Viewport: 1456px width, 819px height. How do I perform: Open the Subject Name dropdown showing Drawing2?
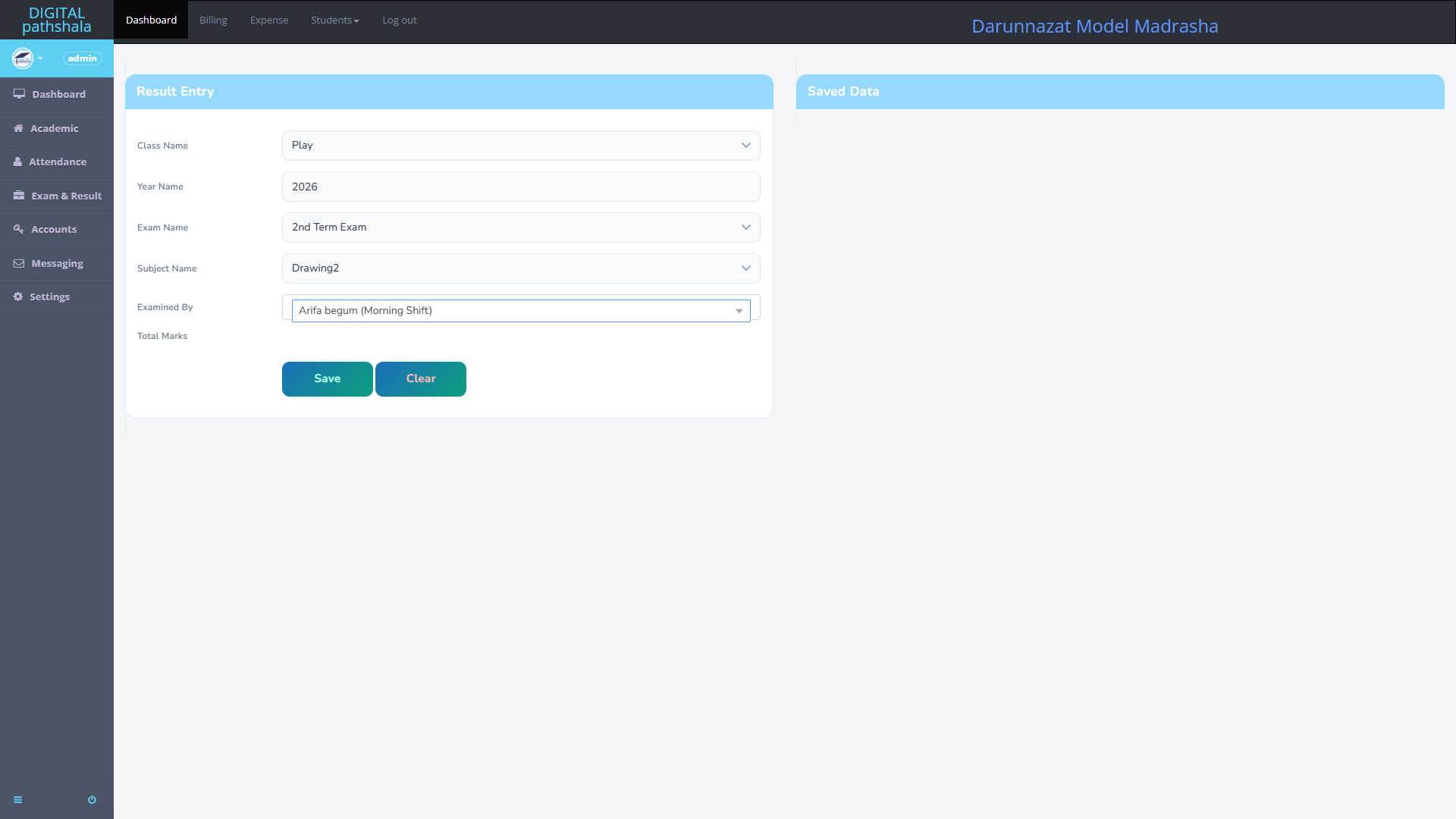pyautogui.click(x=520, y=268)
